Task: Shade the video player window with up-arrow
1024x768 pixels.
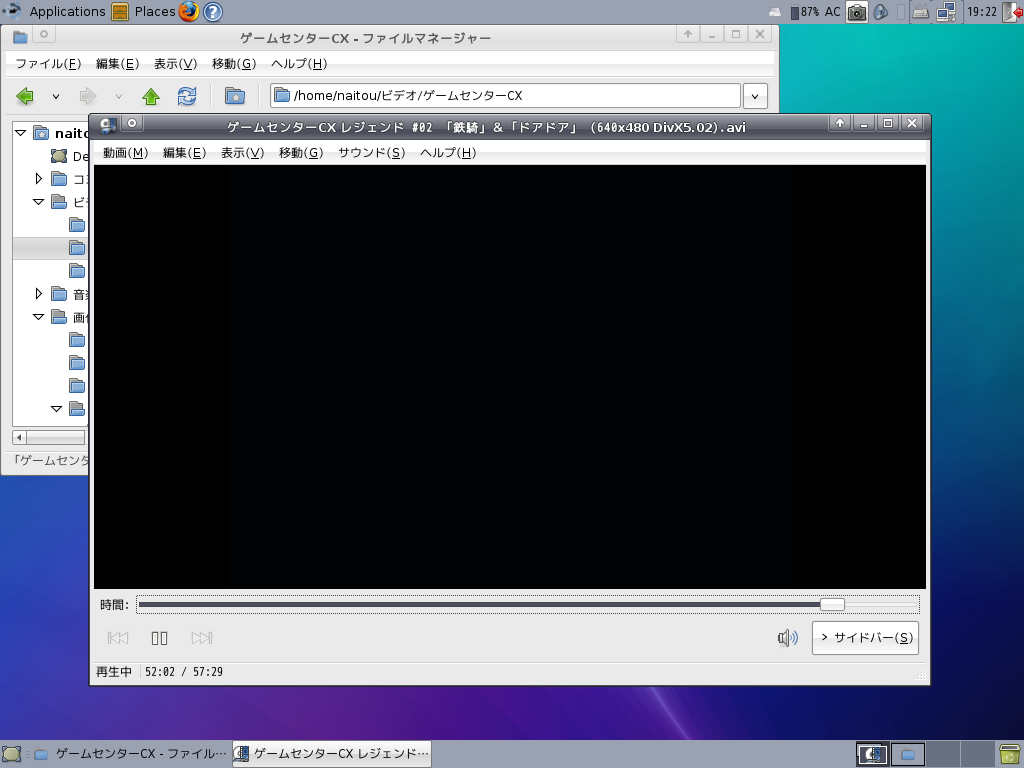Action: click(840, 123)
